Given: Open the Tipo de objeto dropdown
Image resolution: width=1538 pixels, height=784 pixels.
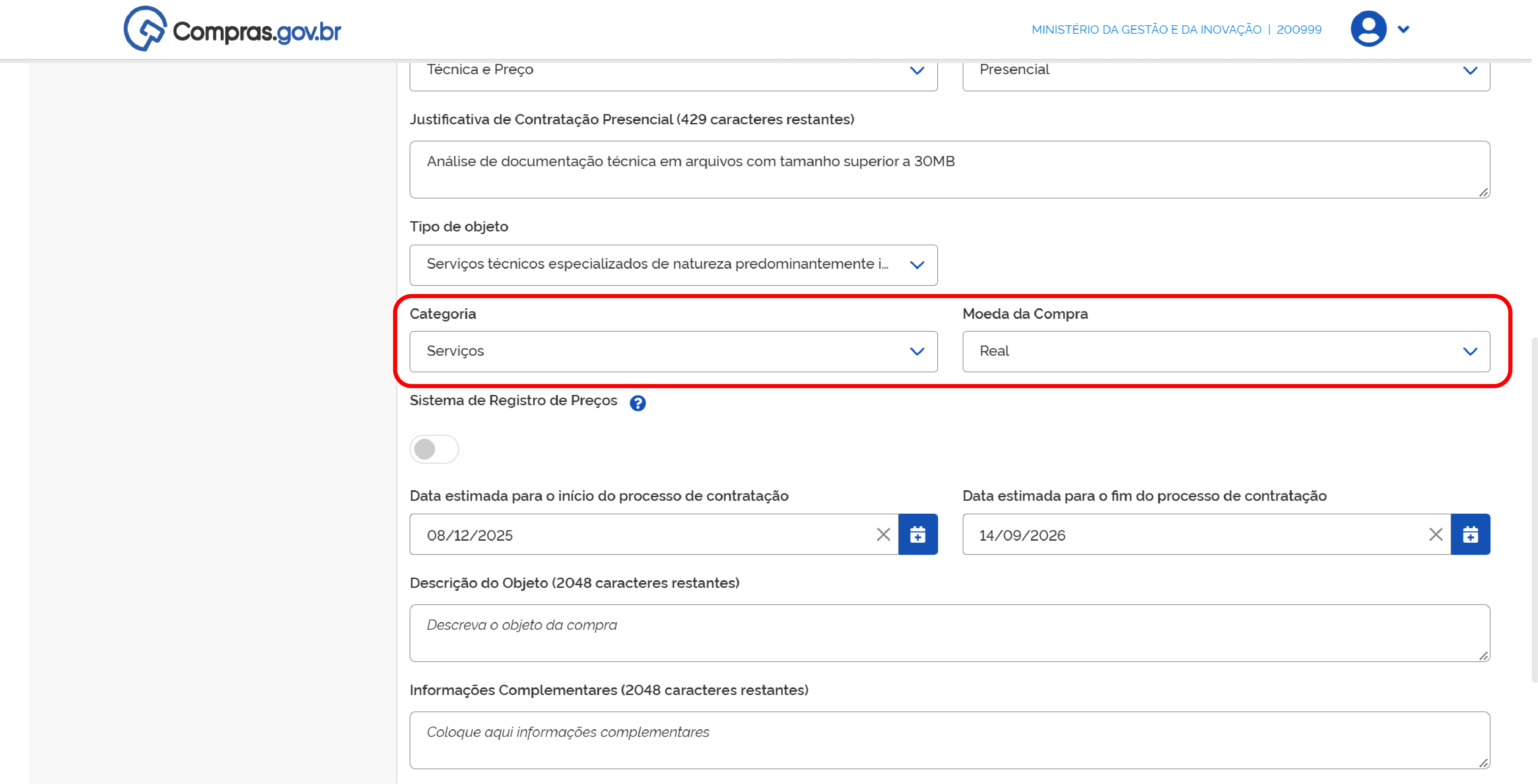Looking at the screenshot, I should click(674, 265).
